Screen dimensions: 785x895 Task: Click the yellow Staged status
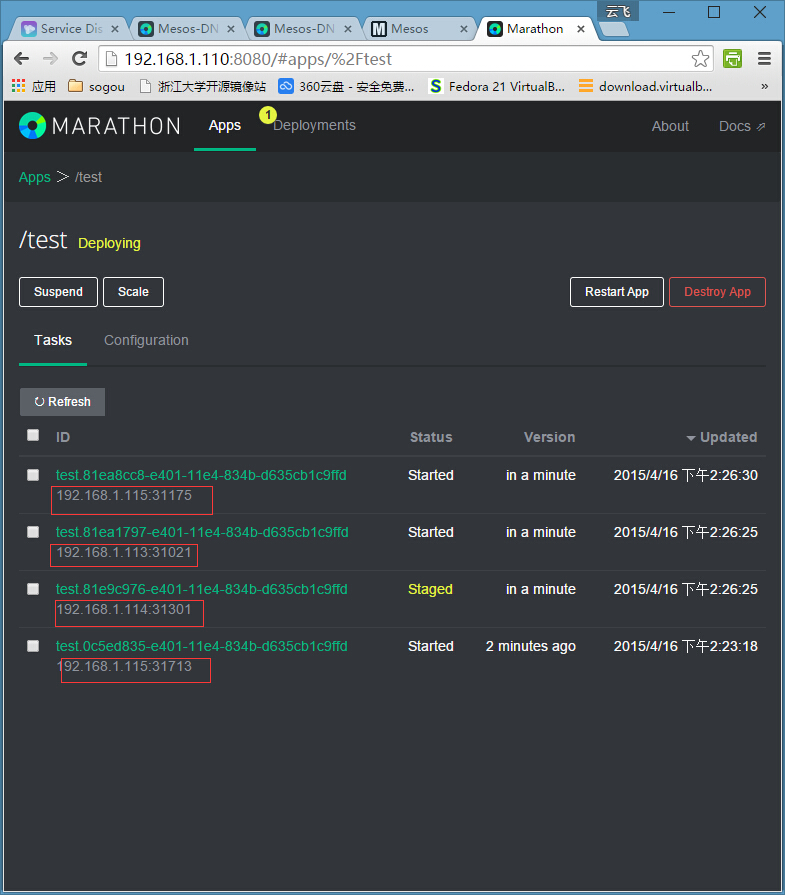point(430,589)
